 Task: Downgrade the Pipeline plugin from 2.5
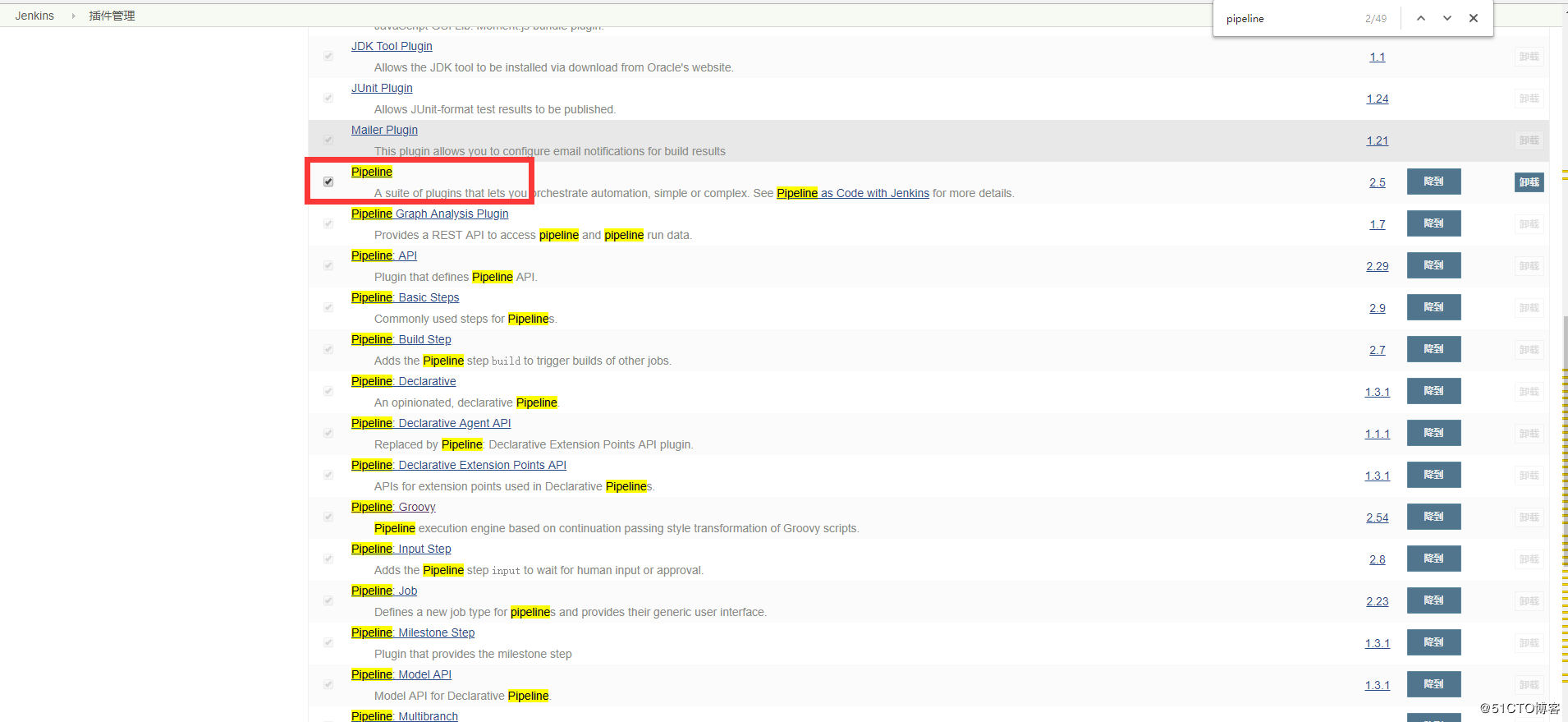coord(1434,182)
